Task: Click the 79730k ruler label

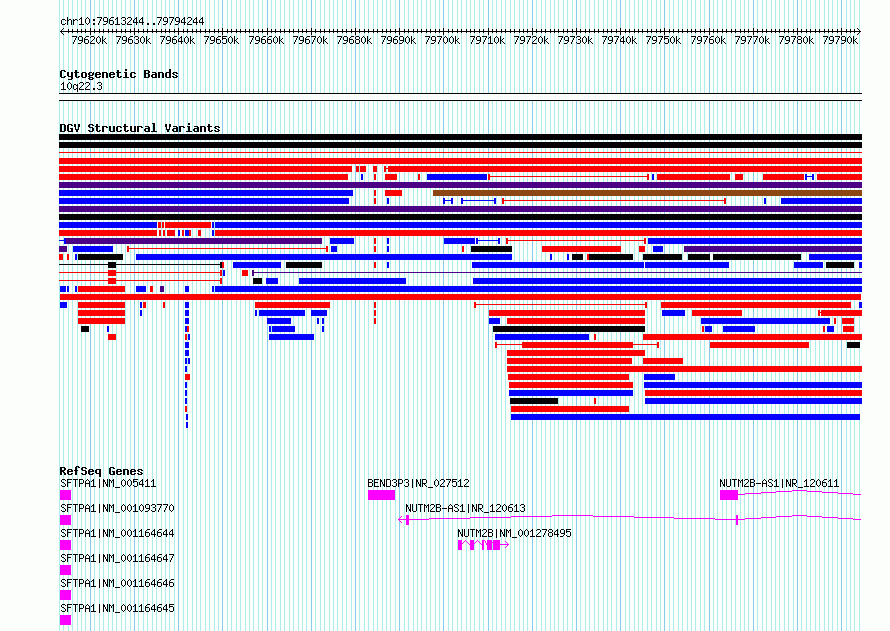Action: pos(575,40)
